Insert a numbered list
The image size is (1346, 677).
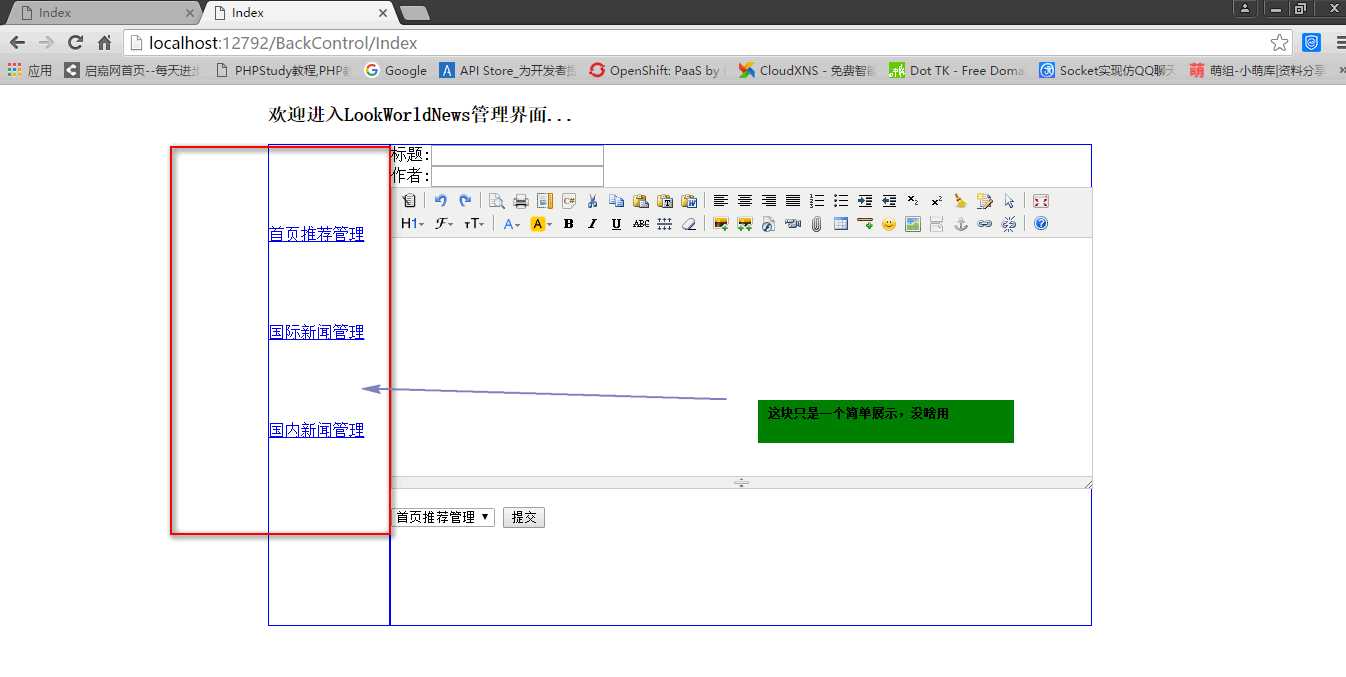817,201
